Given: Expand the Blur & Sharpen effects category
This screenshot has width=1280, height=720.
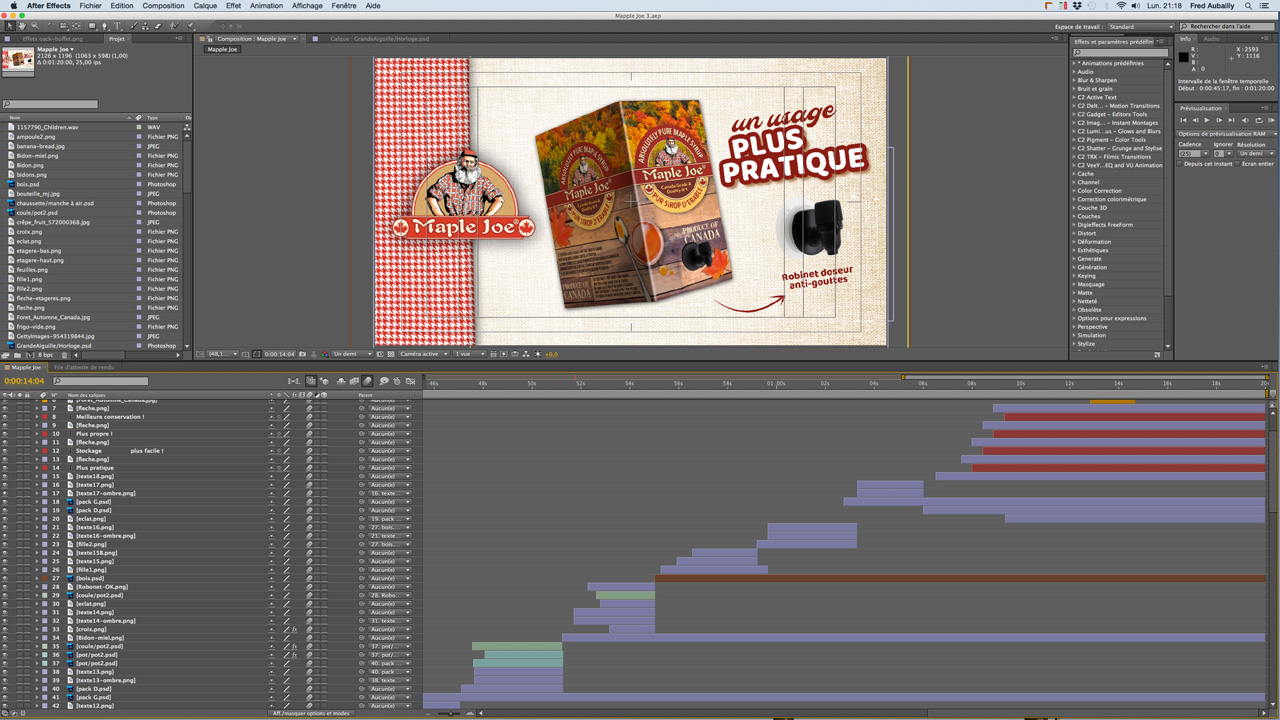Looking at the screenshot, I should (x=1075, y=80).
